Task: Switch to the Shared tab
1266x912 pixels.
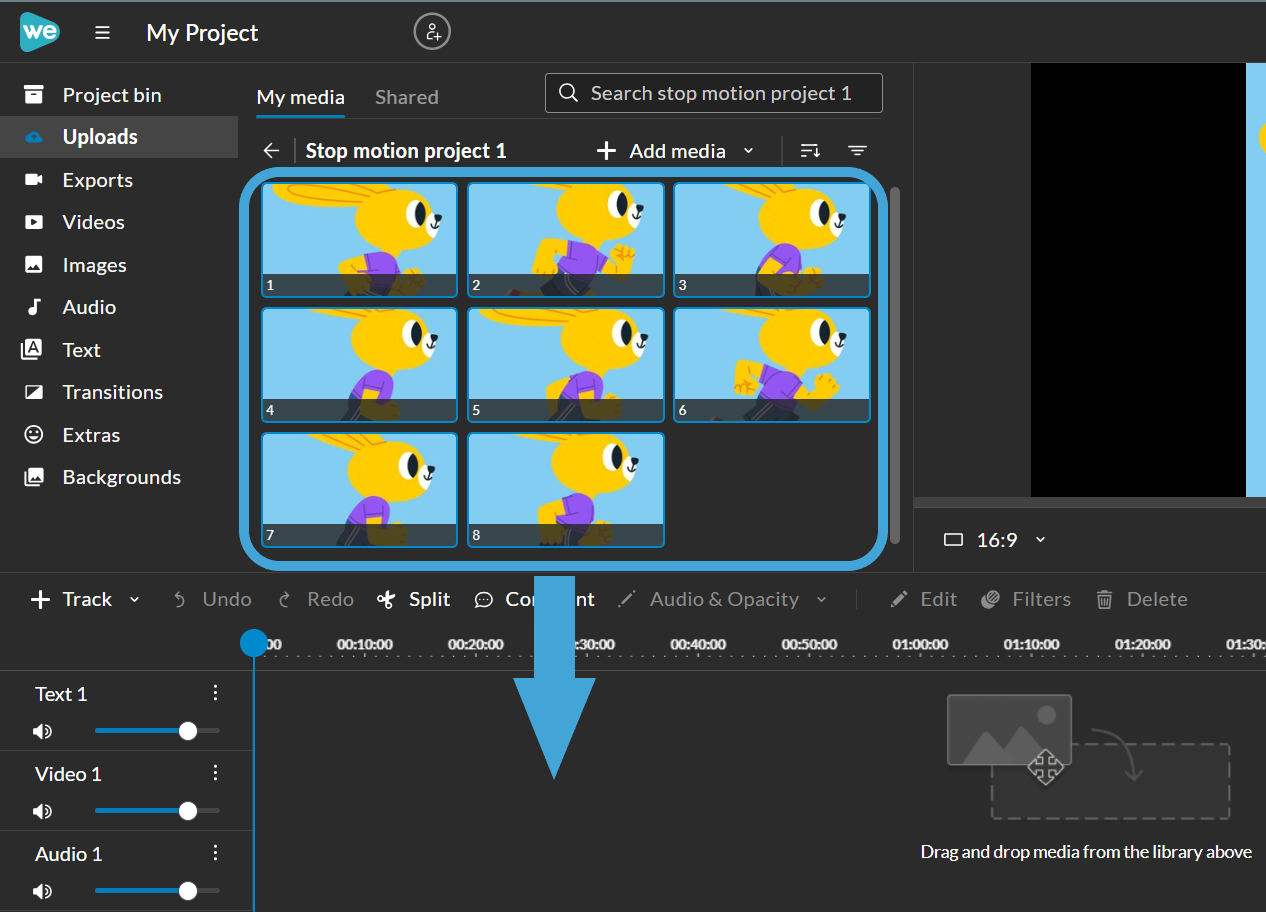Action: pyautogui.click(x=406, y=97)
